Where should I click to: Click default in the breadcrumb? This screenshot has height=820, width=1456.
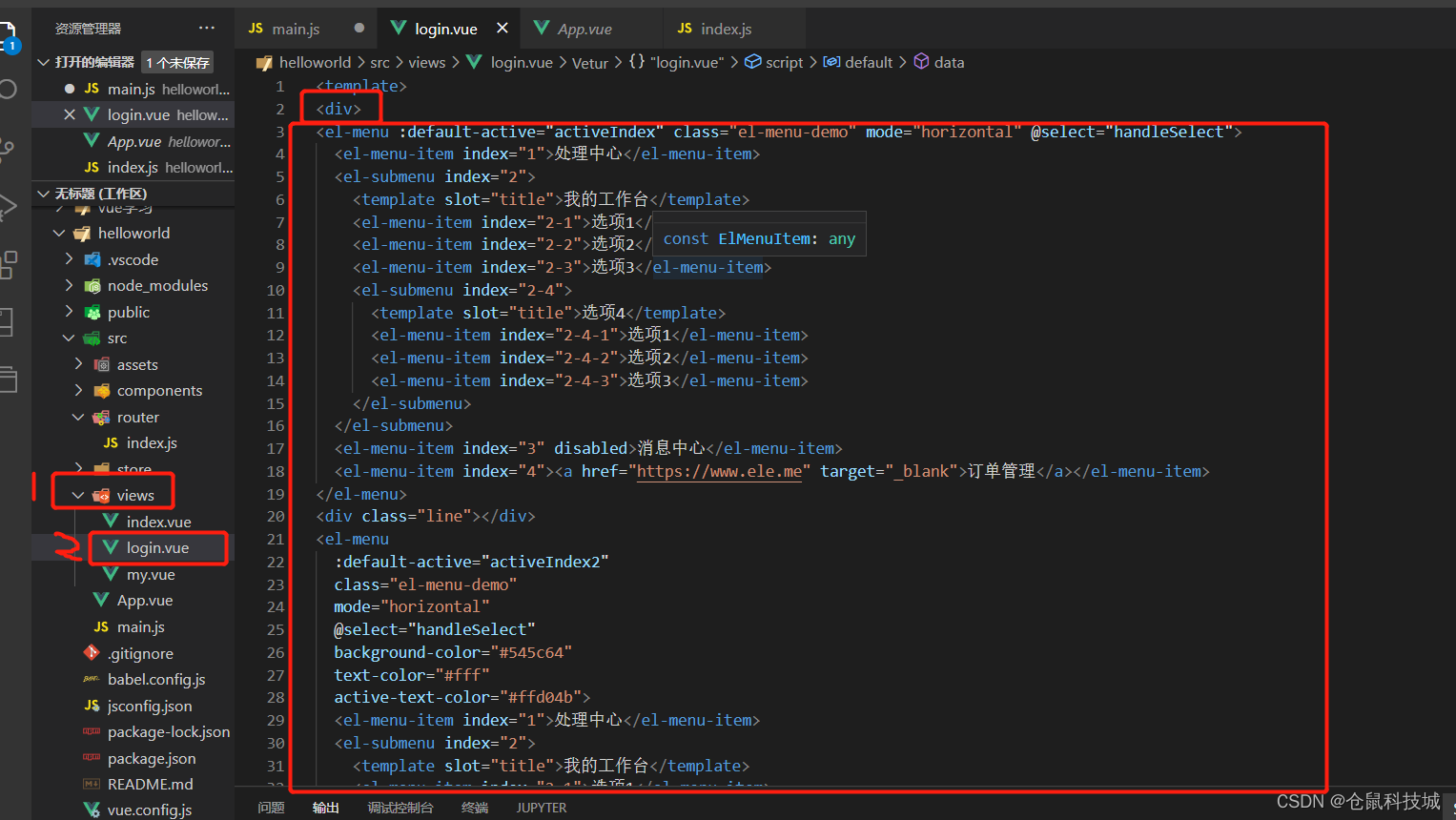[869, 62]
